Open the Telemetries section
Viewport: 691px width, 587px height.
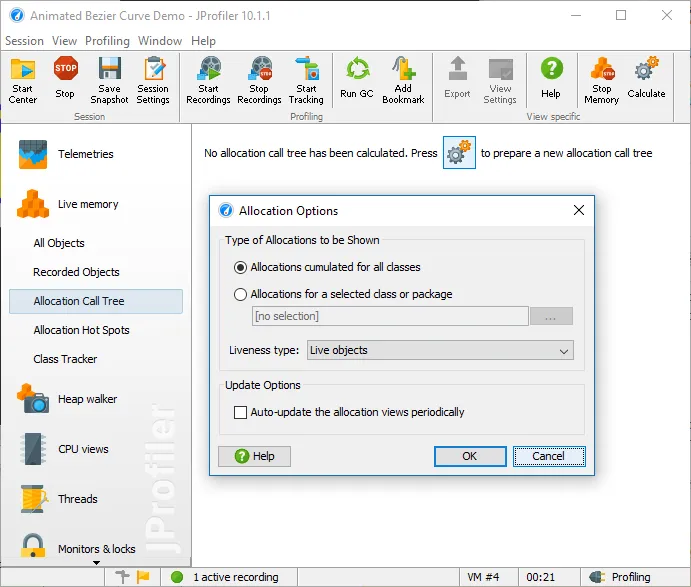coord(66,154)
